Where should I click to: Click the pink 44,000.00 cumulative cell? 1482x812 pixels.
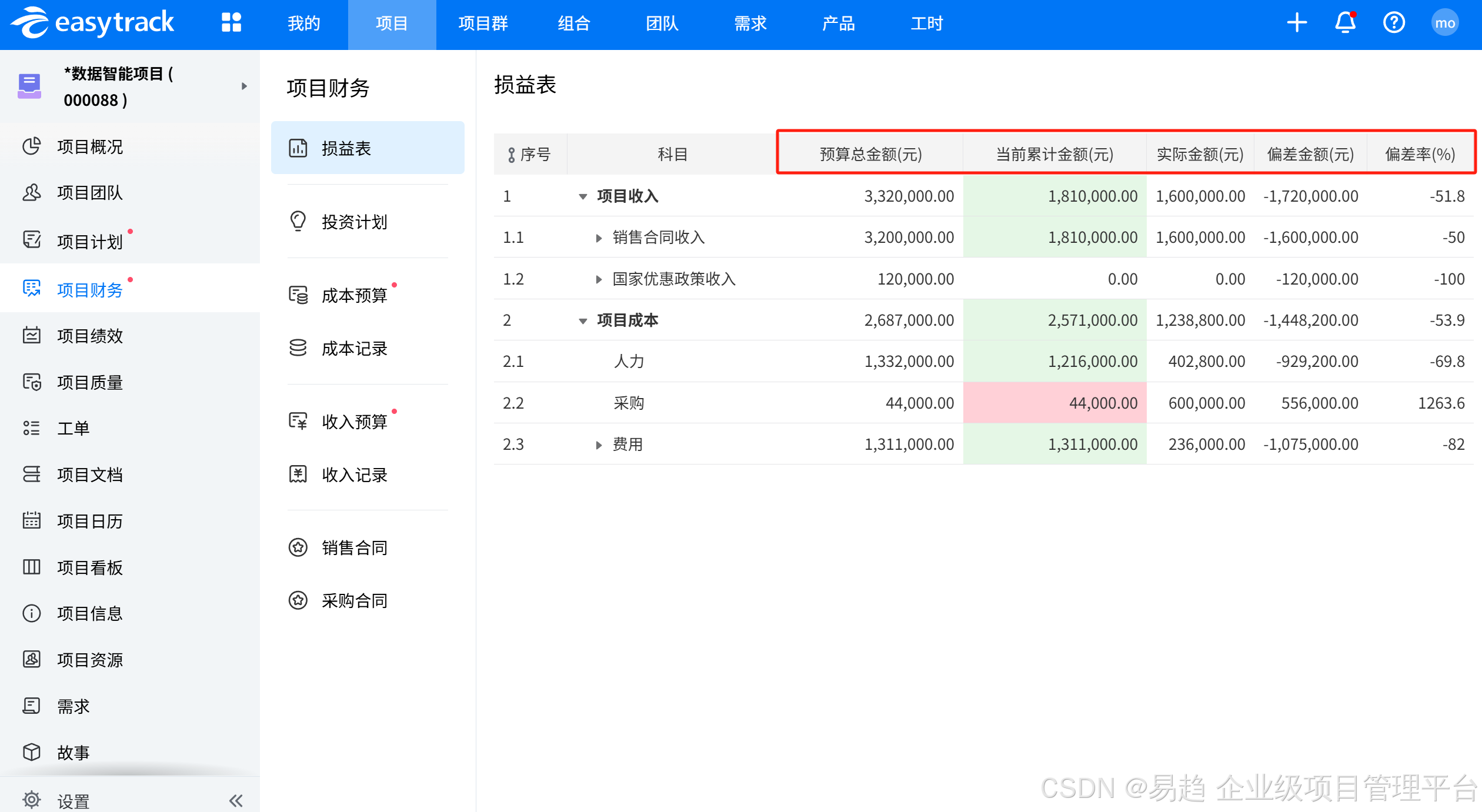(1054, 403)
